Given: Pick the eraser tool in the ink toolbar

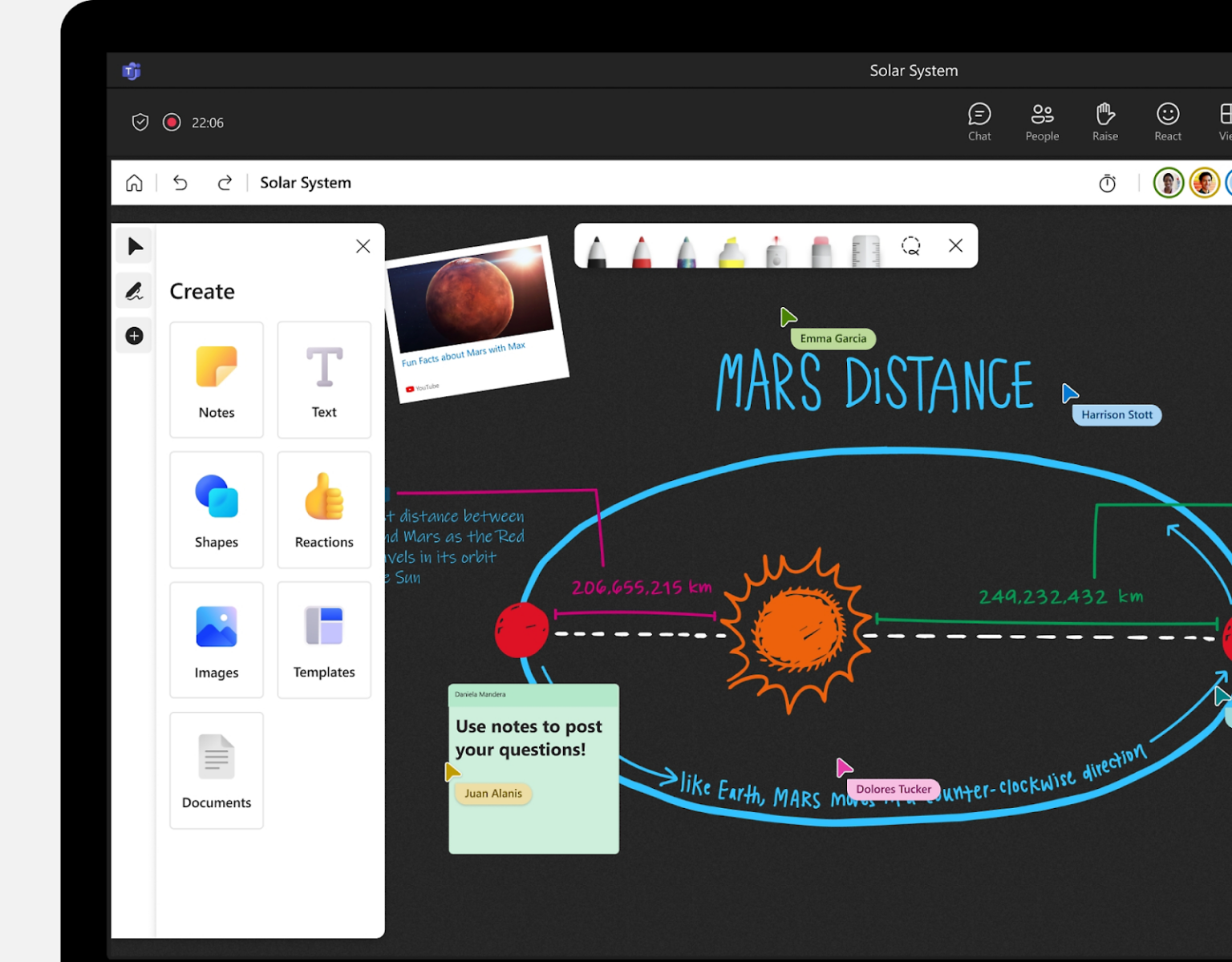Looking at the screenshot, I should pyautogui.click(x=820, y=249).
